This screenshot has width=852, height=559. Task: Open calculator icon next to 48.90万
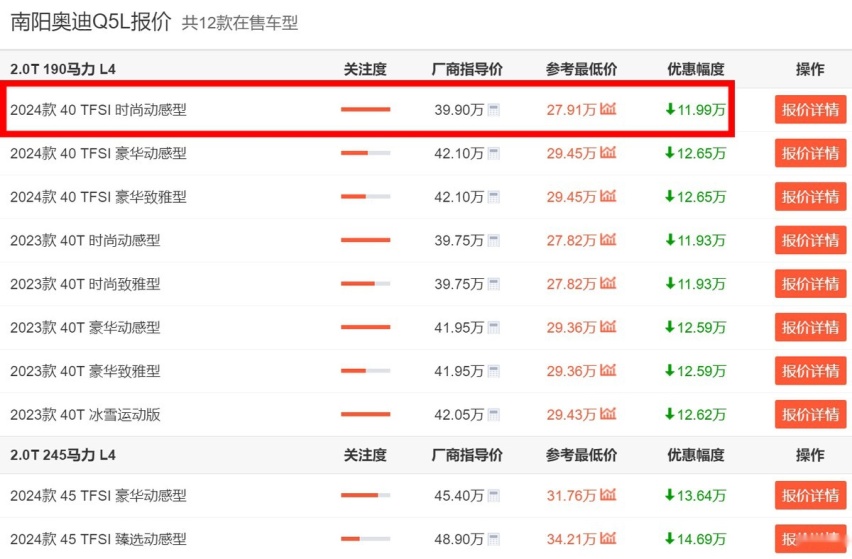tap(494, 540)
